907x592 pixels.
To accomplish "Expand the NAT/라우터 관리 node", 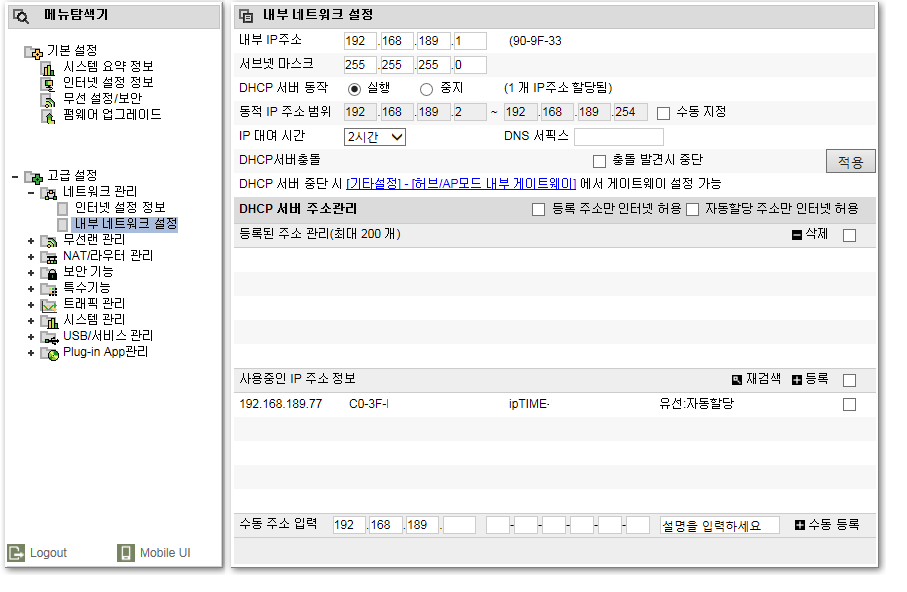I will pos(31,257).
